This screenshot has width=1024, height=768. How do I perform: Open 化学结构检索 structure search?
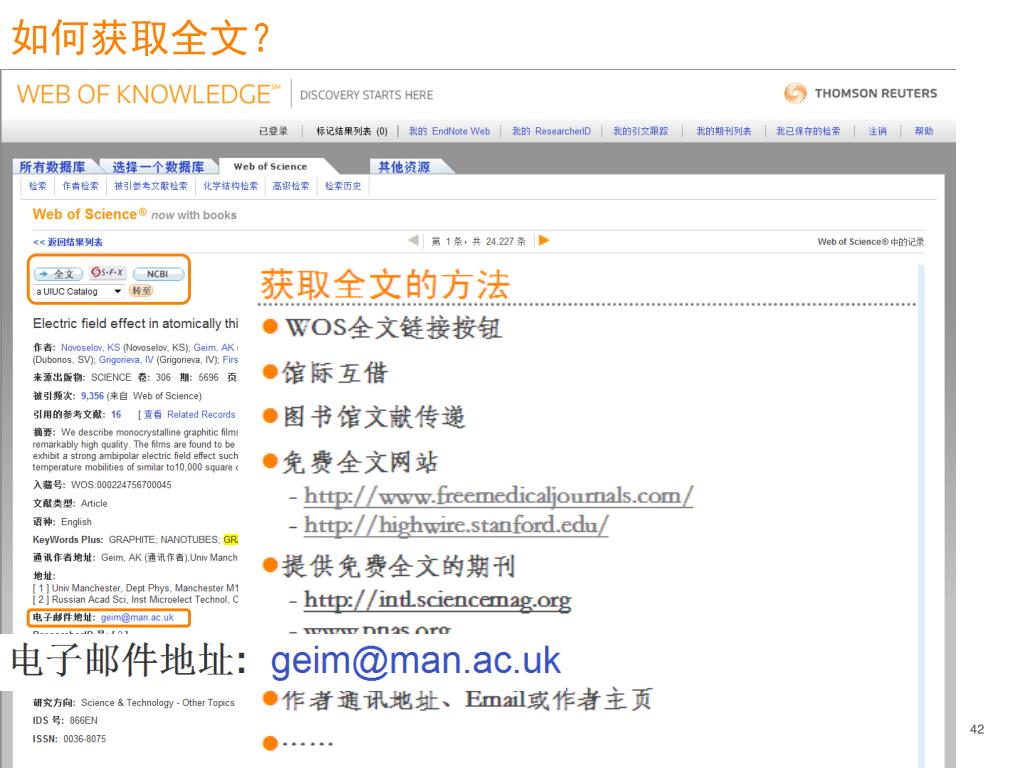[x=231, y=186]
